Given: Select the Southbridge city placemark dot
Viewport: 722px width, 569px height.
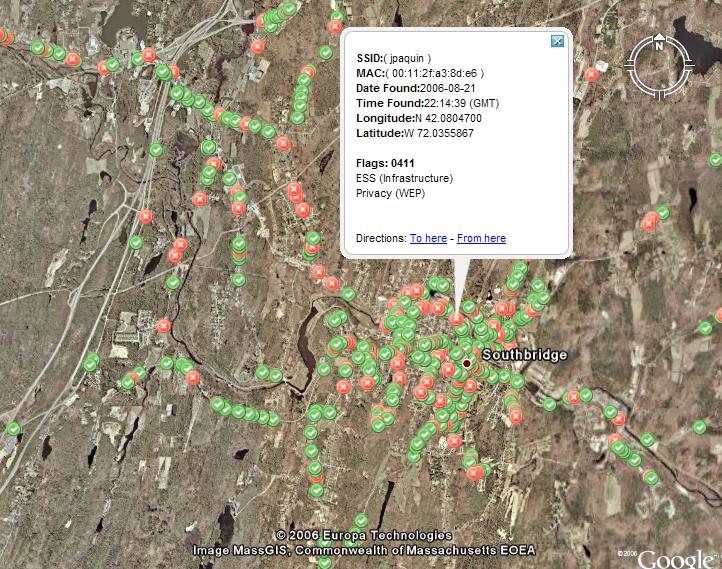Looking at the screenshot, I should tap(466, 364).
